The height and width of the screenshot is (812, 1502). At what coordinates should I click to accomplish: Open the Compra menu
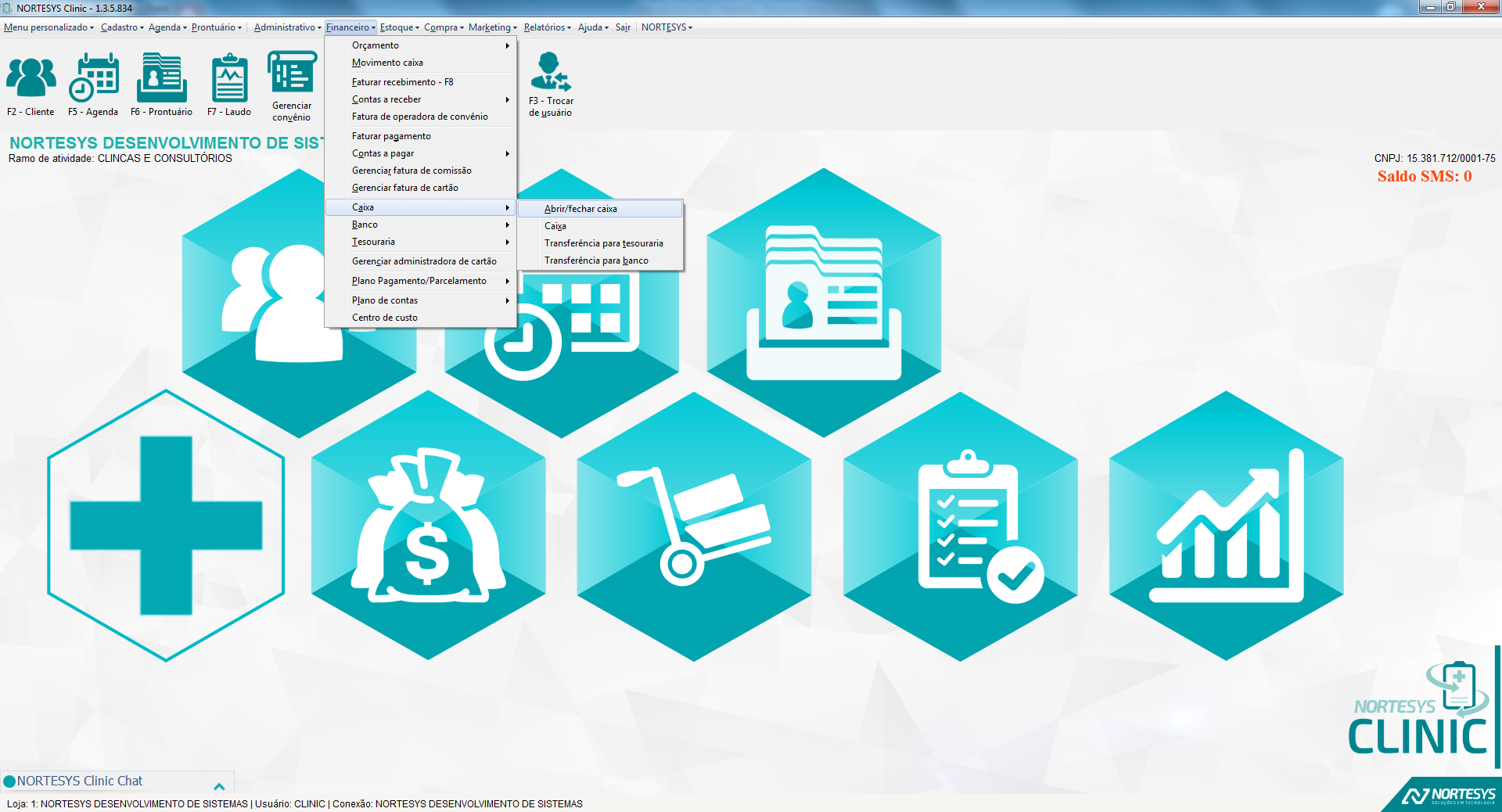(444, 27)
